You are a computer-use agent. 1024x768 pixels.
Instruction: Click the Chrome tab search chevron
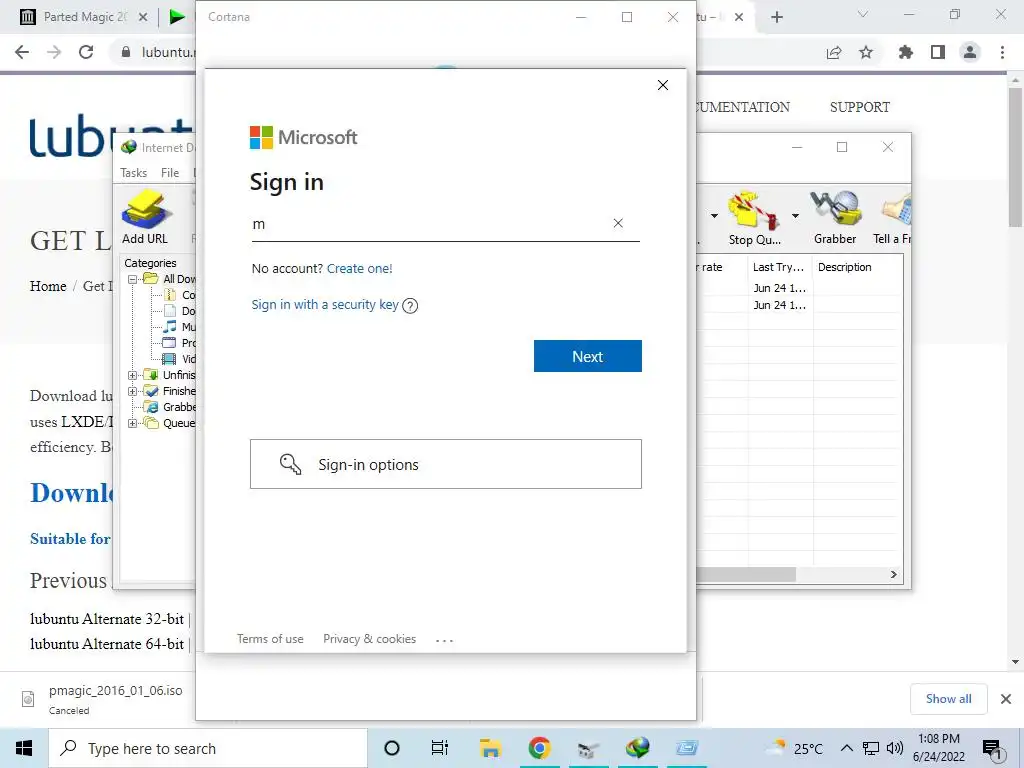tap(863, 14)
